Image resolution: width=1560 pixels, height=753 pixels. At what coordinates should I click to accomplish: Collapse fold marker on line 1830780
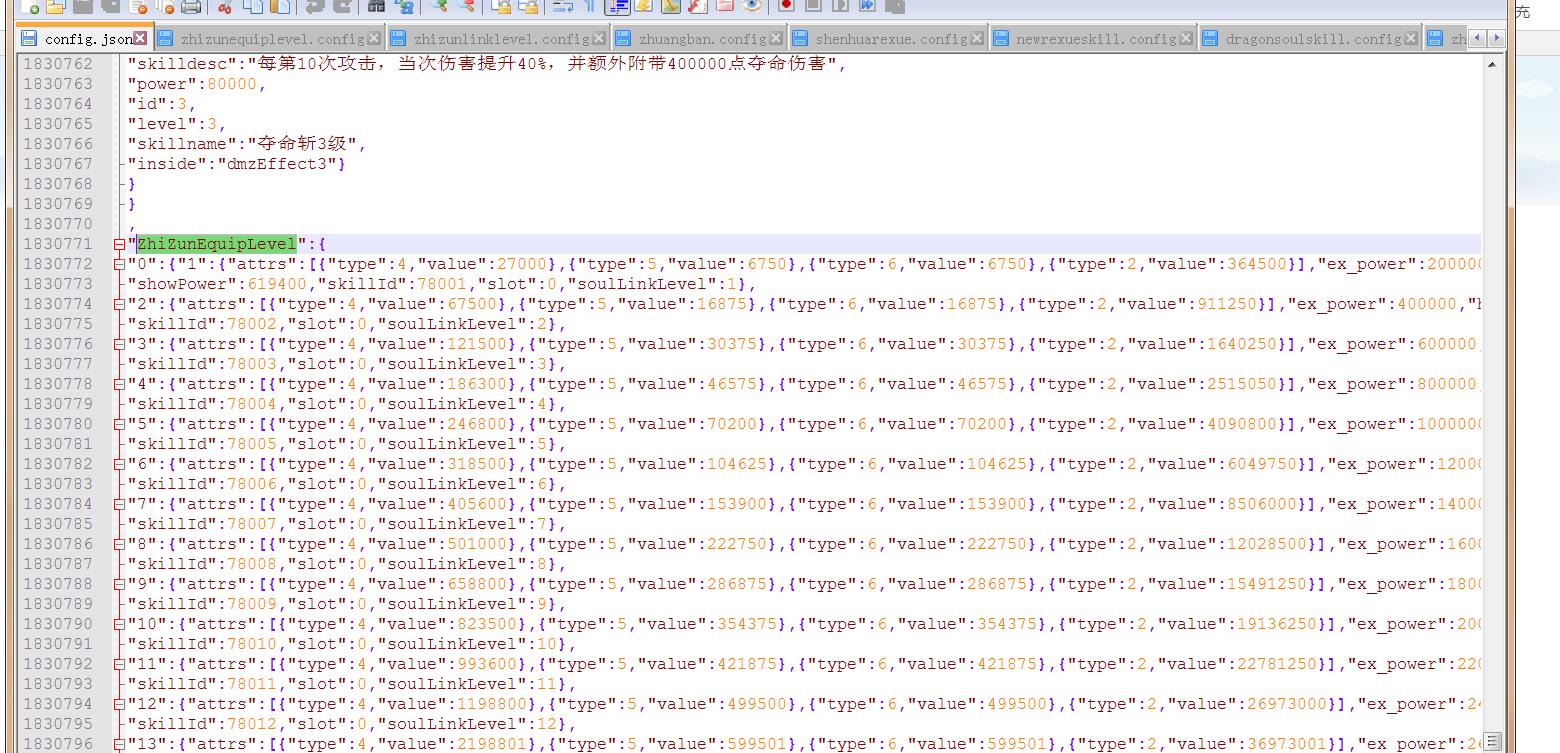point(119,424)
